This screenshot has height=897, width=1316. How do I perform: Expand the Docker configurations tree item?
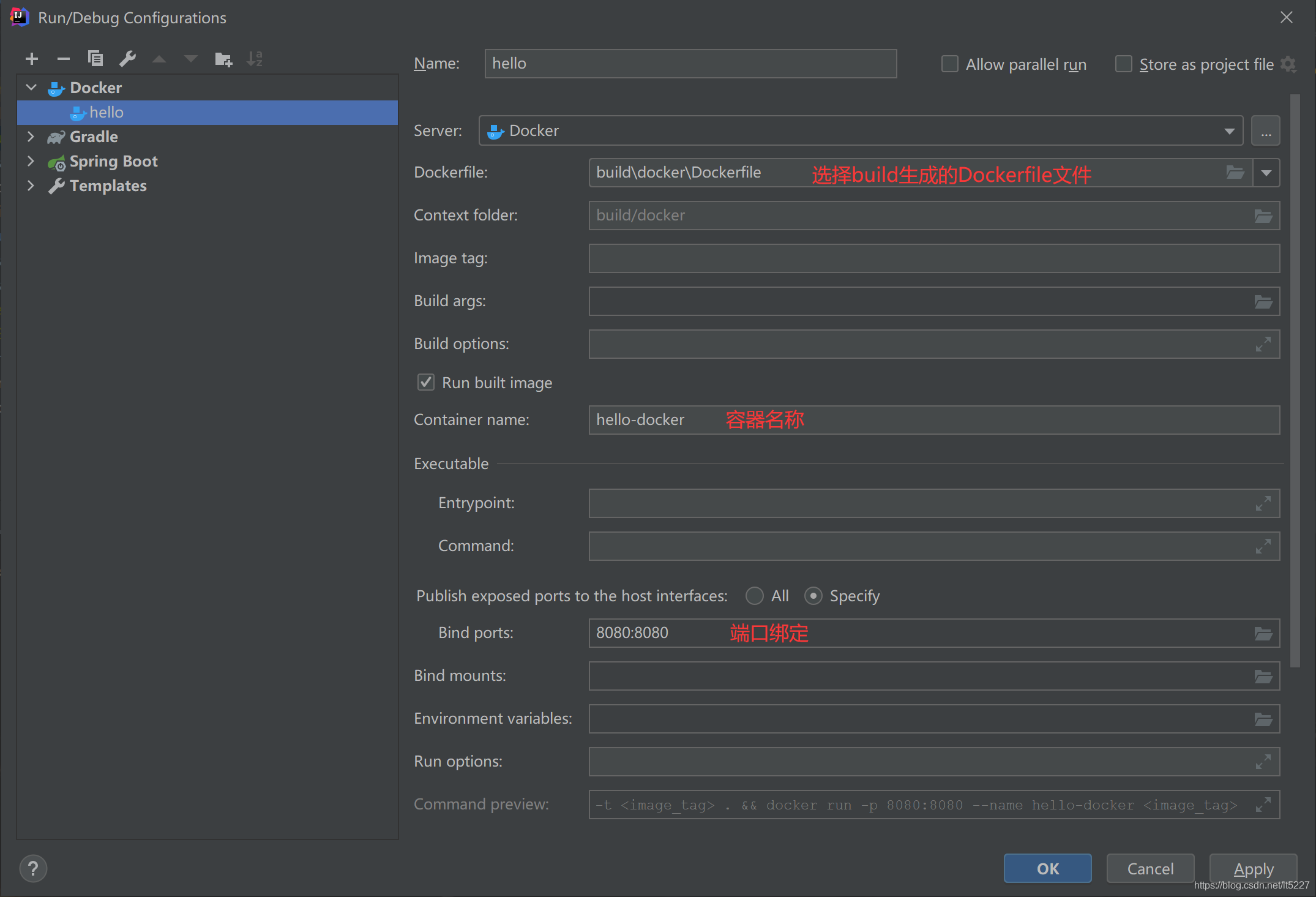pyautogui.click(x=31, y=87)
